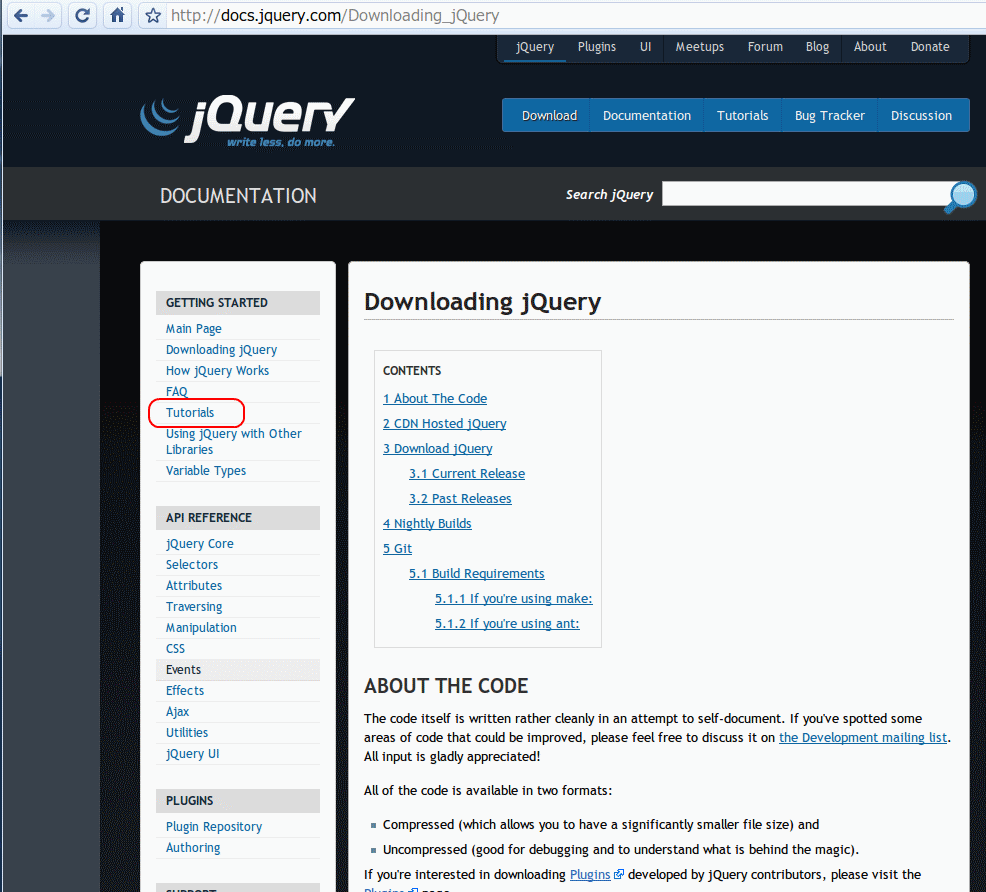Open Events in API Reference

tap(184, 669)
